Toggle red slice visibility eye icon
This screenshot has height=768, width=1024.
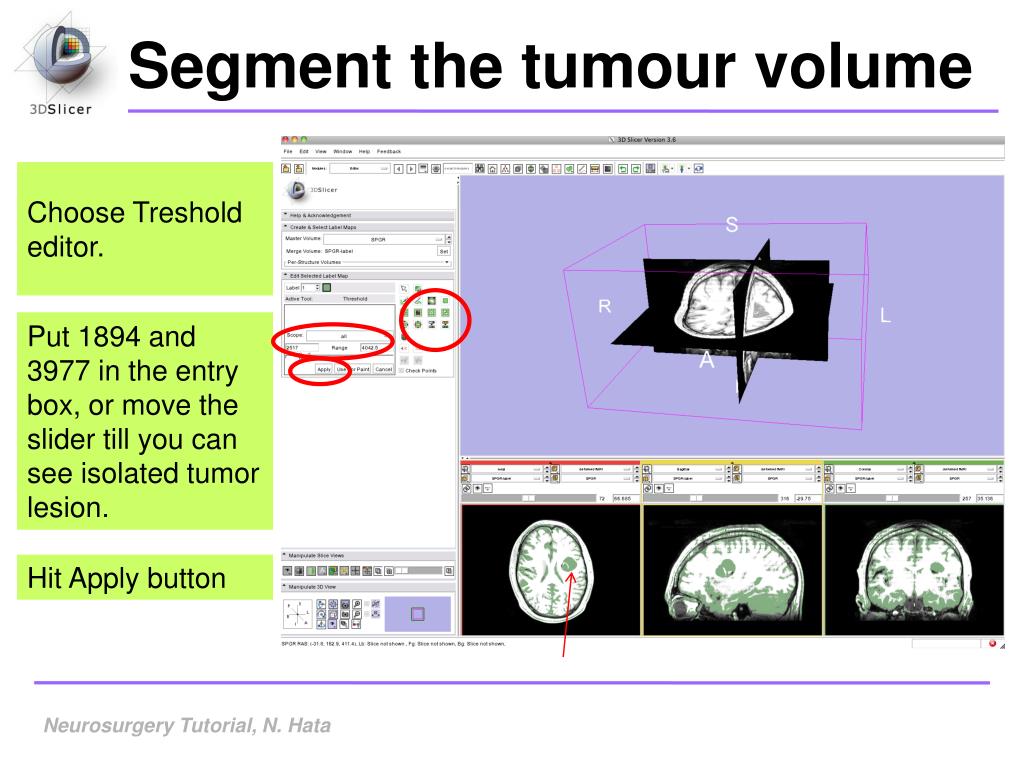[477, 489]
